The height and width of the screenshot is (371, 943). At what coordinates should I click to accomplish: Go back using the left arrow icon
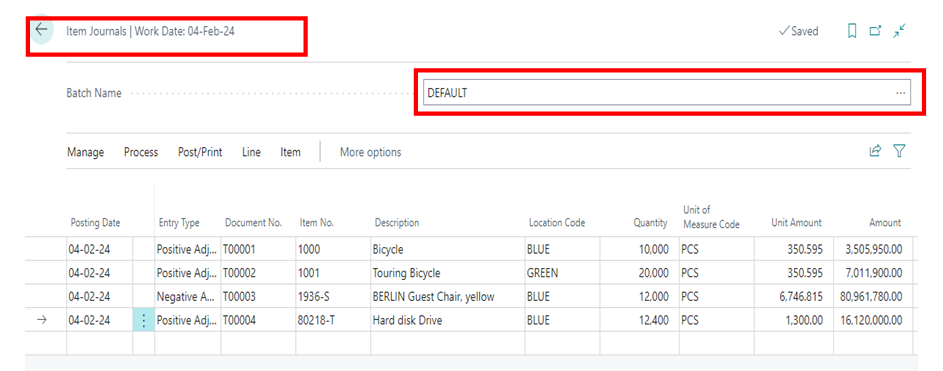click(41, 30)
